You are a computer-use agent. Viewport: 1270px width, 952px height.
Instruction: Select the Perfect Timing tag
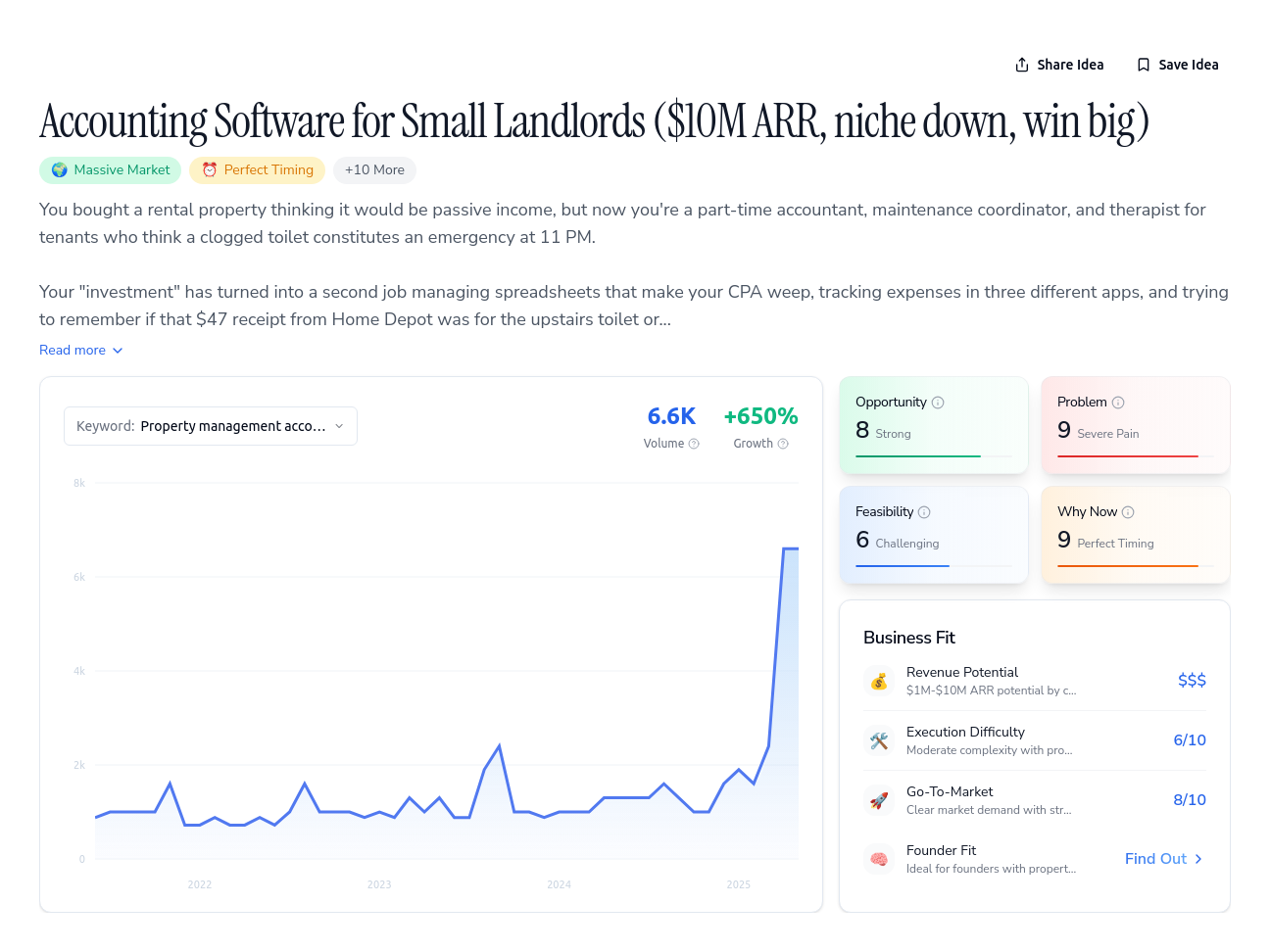[258, 170]
